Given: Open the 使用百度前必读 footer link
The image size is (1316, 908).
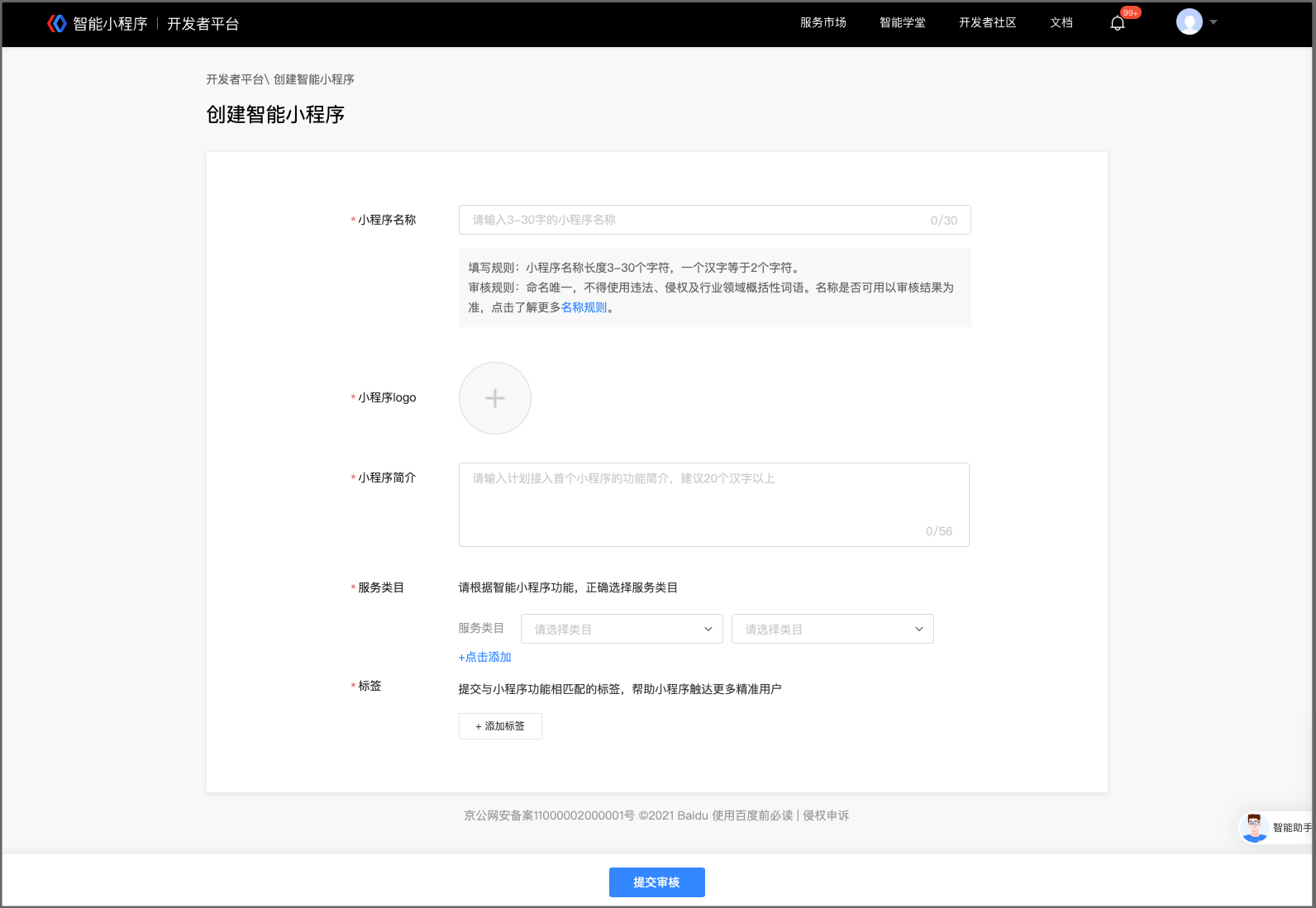Looking at the screenshot, I should point(752,815).
